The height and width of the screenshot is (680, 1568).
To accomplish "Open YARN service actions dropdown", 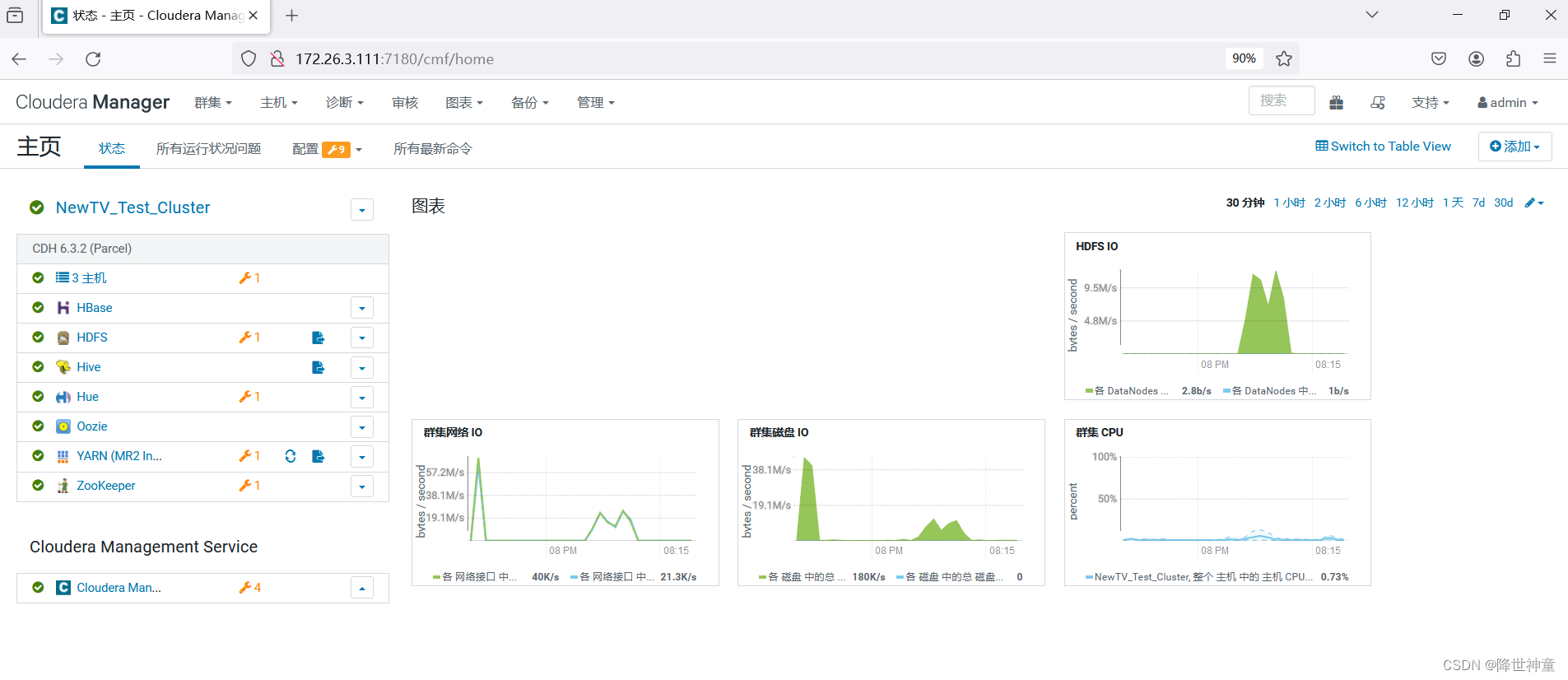I will (x=362, y=456).
